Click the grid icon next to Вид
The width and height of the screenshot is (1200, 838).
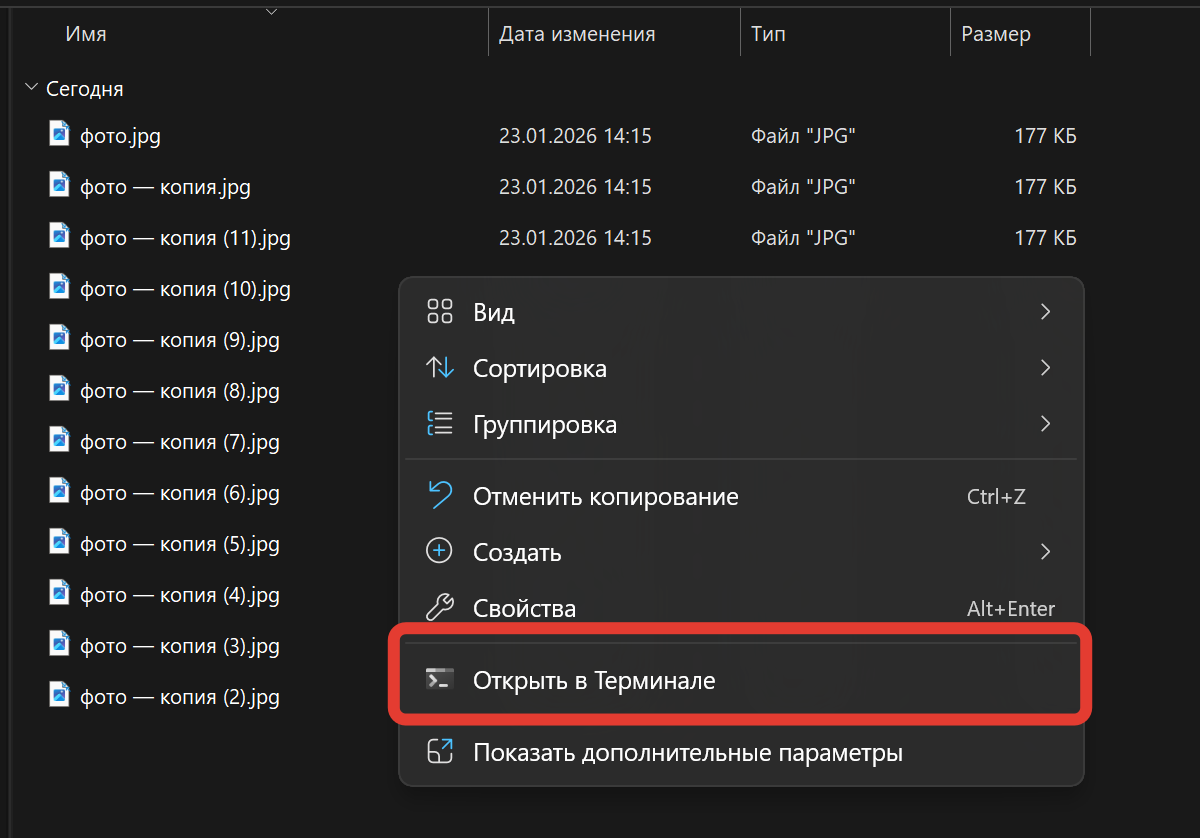click(440, 312)
